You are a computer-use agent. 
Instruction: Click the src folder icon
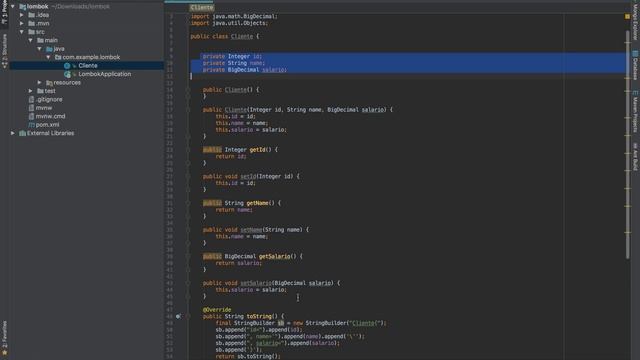31,32
